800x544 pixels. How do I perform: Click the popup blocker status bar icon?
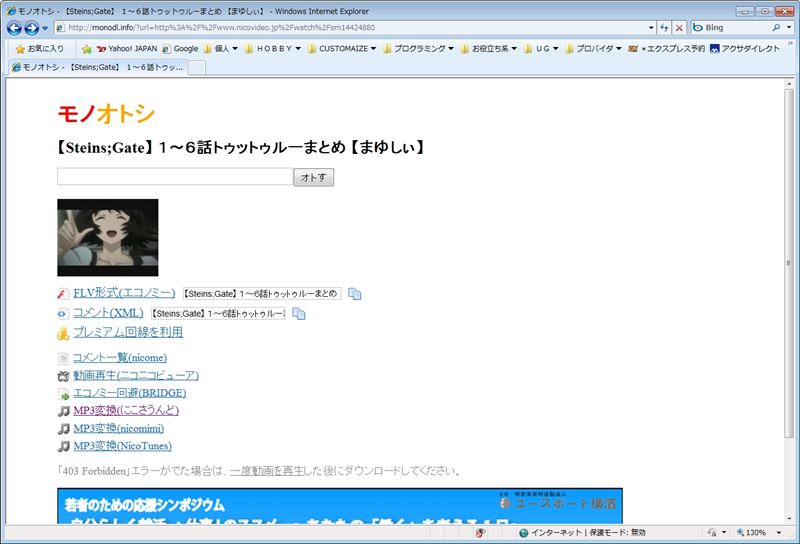click(x=480, y=533)
